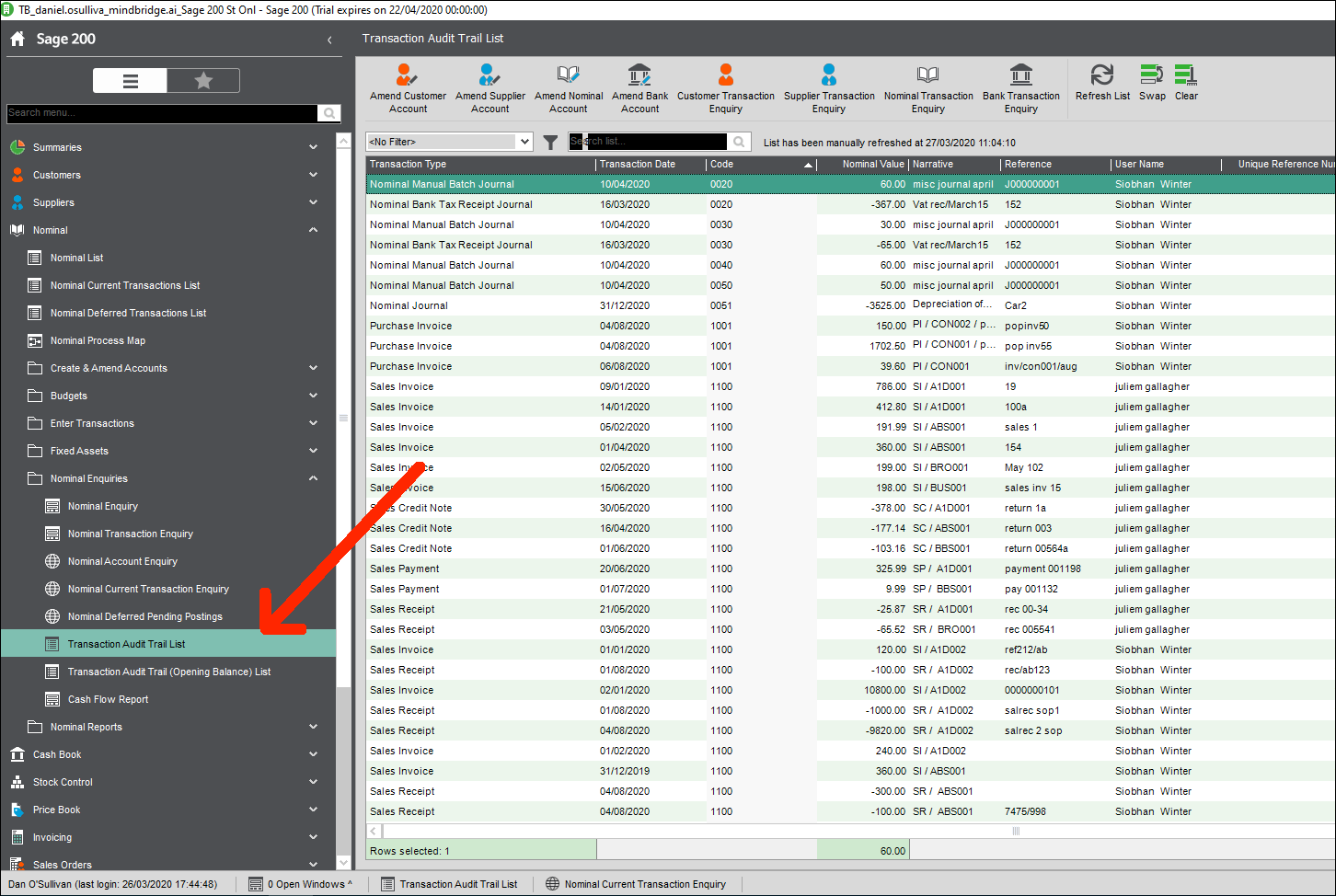Collapse the navigation pane arrow
The width and height of the screenshot is (1336, 896).
click(329, 40)
